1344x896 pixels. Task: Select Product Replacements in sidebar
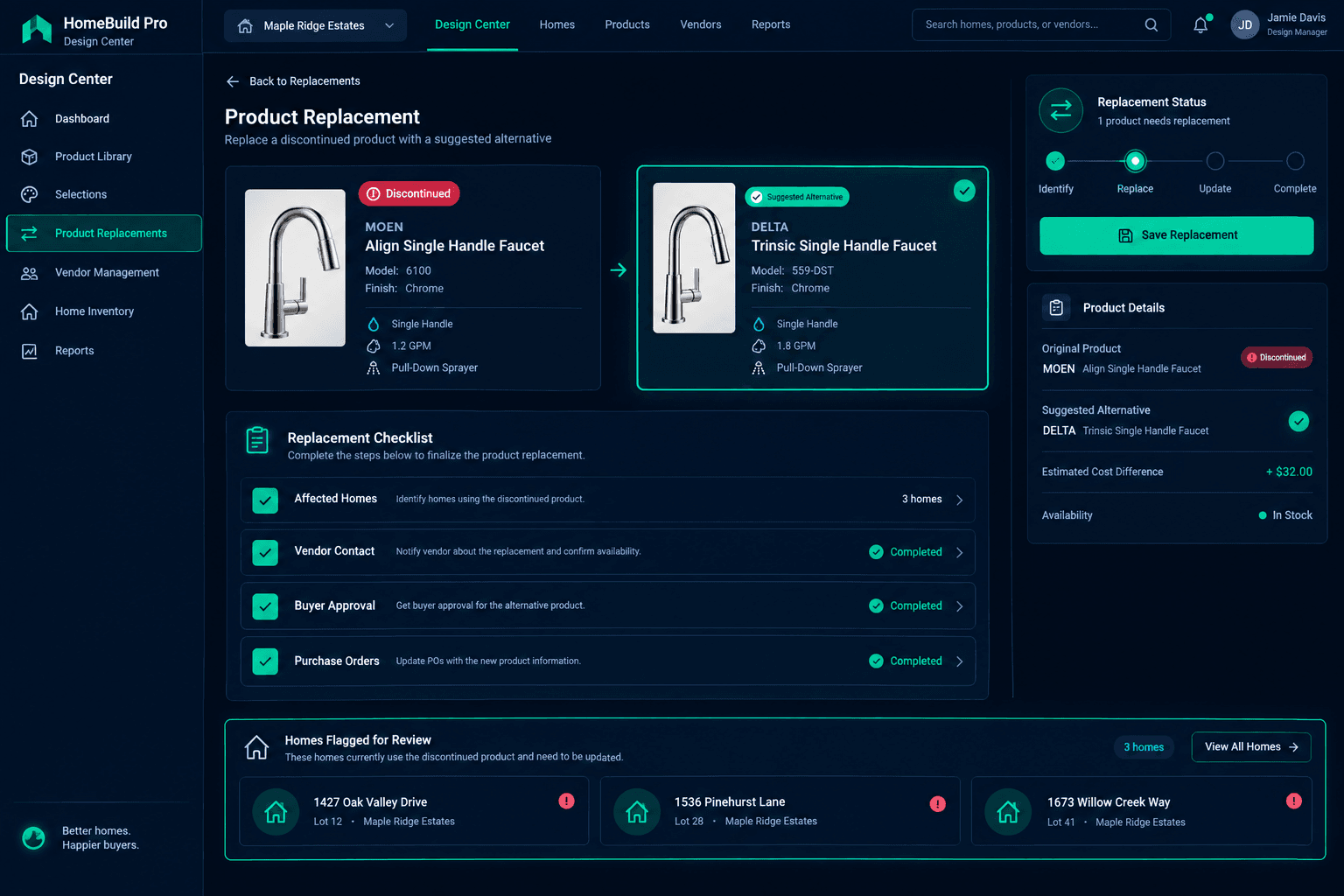pos(104,234)
